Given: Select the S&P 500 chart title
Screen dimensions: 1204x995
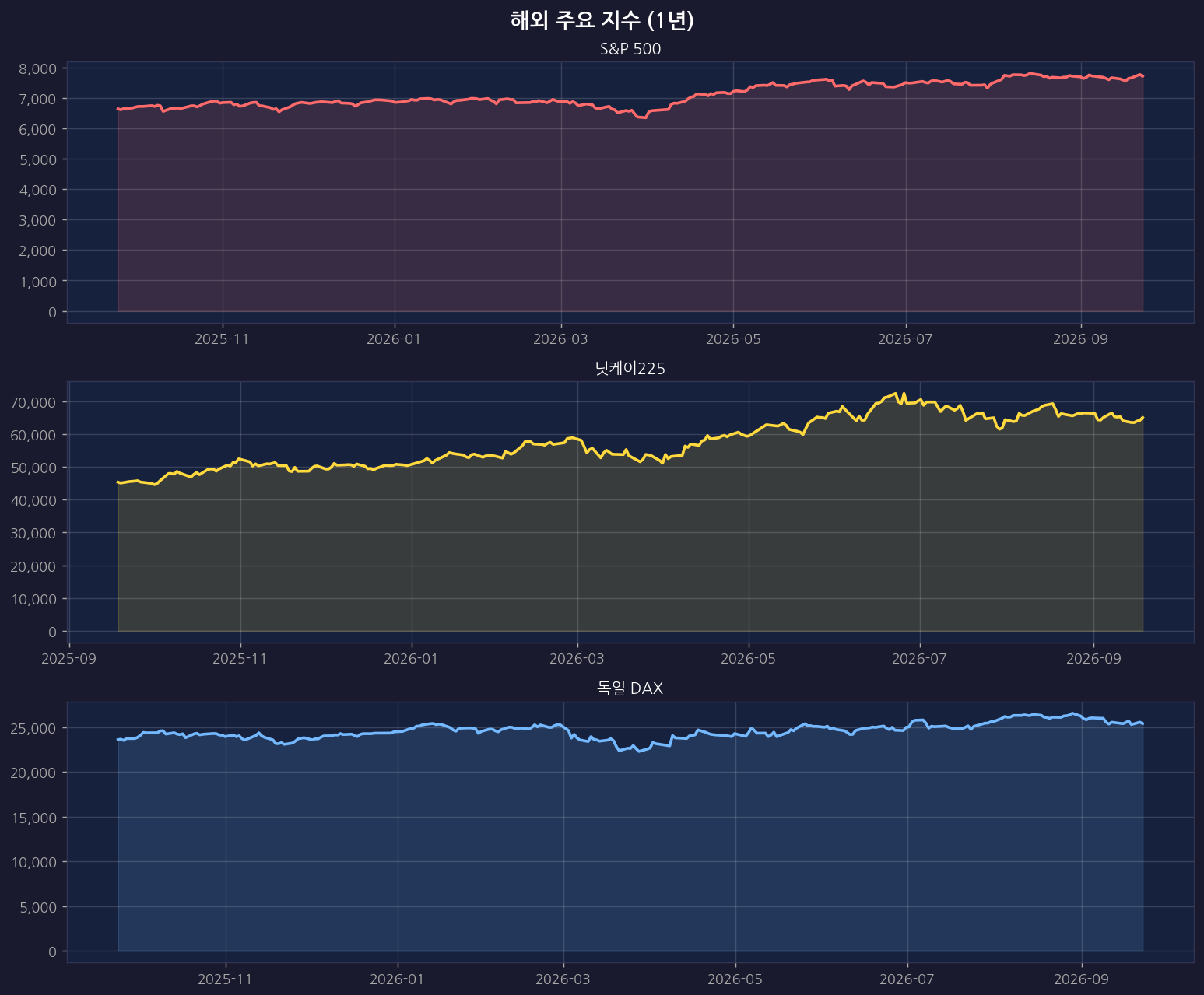Looking at the screenshot, I should (630, 50).
